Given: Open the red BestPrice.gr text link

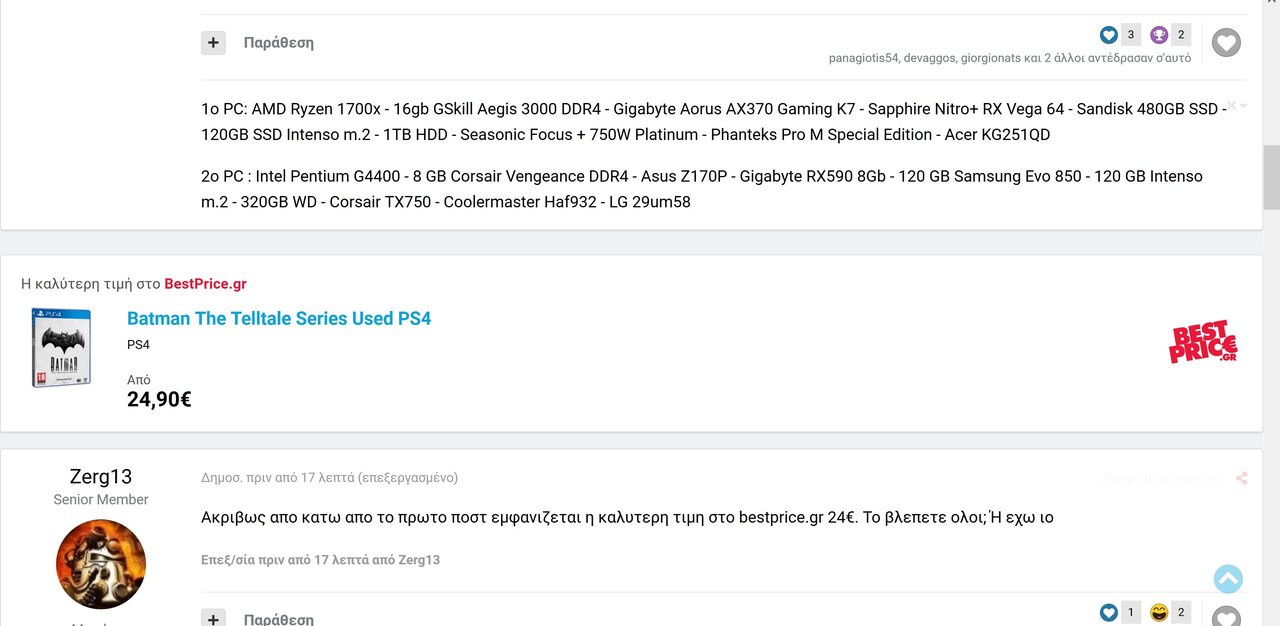Looking at the screenshot, I should pyautogui.click(x=205, y=284).
